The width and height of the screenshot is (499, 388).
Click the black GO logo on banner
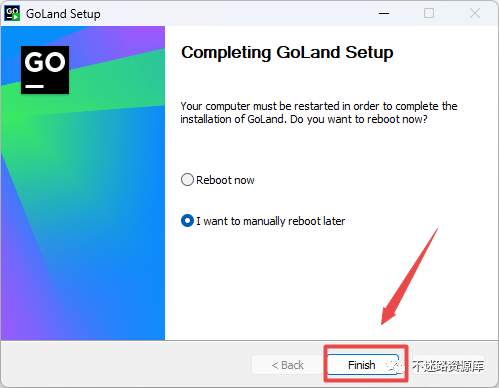click(x=45, y=70)
